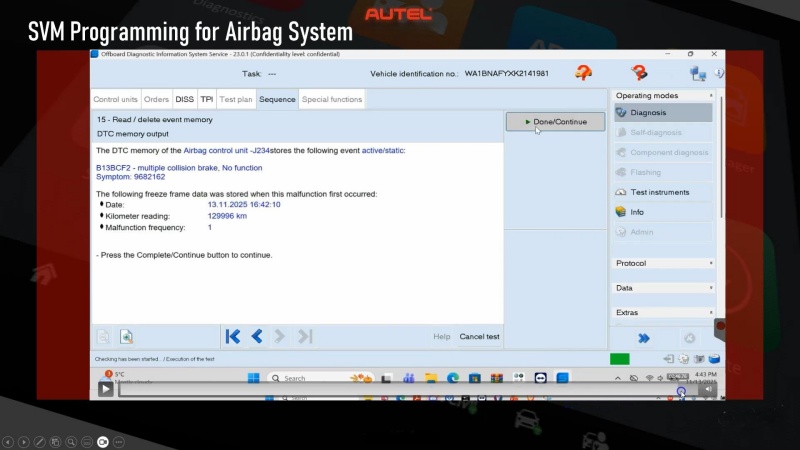Open the magnifier document view icon
The image size is (800, 450).
(x=127, y=337)
